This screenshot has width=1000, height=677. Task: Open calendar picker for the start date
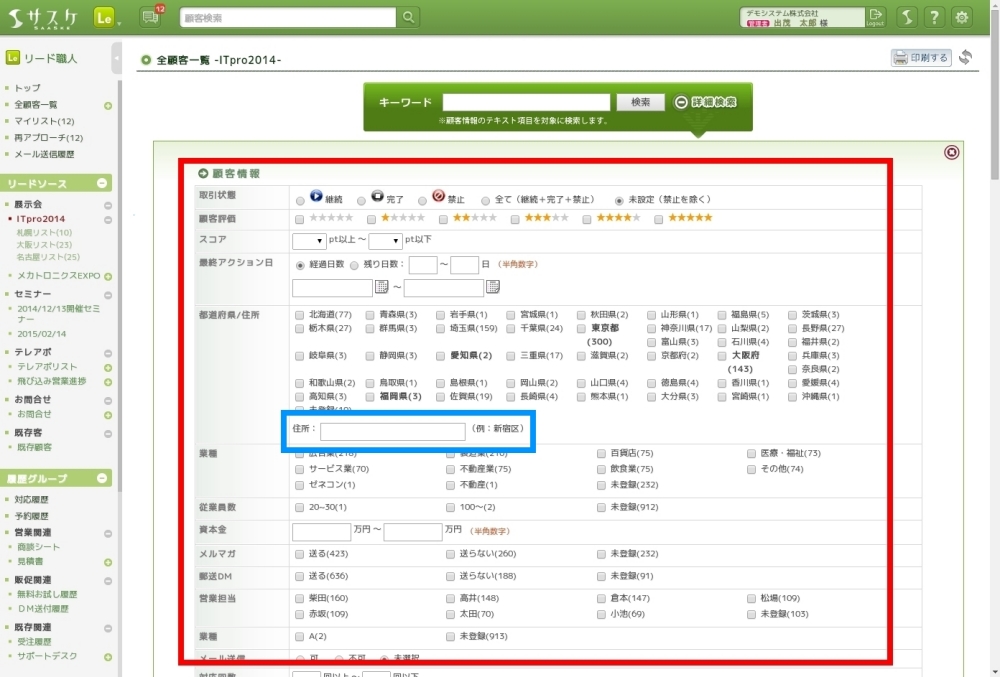[x=381, y=288]
